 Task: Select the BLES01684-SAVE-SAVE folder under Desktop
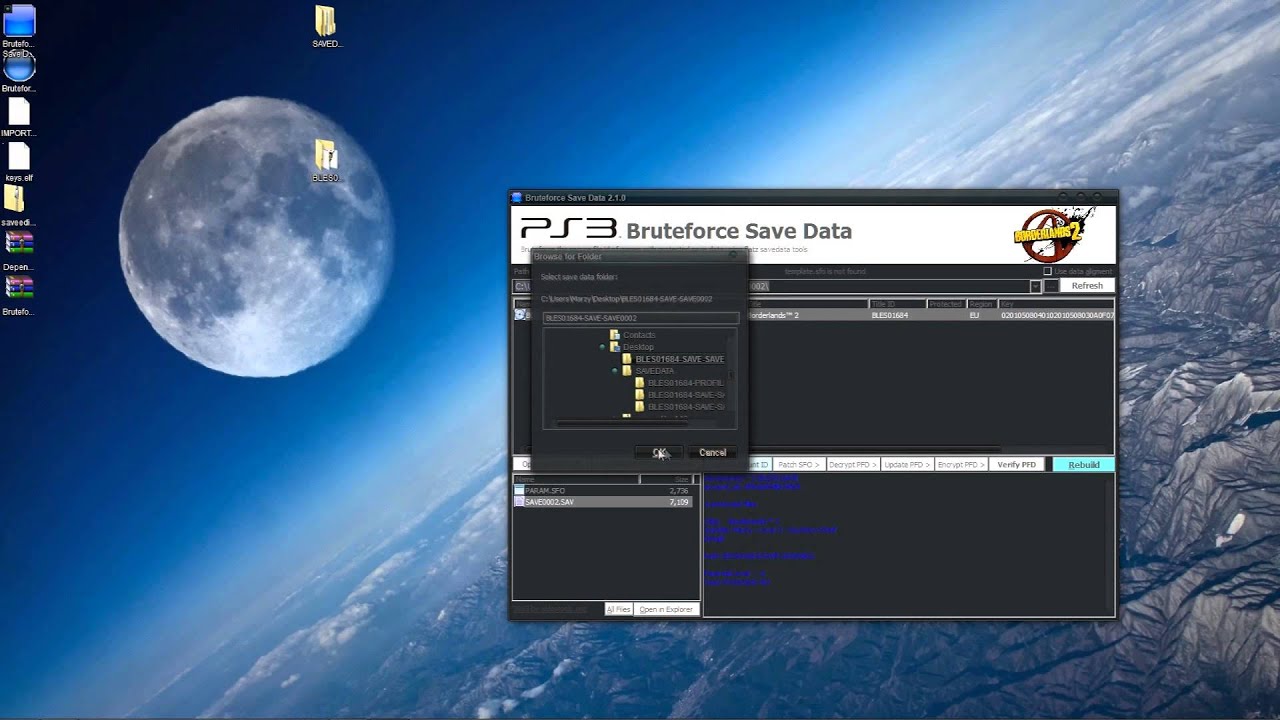(x=679, y=359)
